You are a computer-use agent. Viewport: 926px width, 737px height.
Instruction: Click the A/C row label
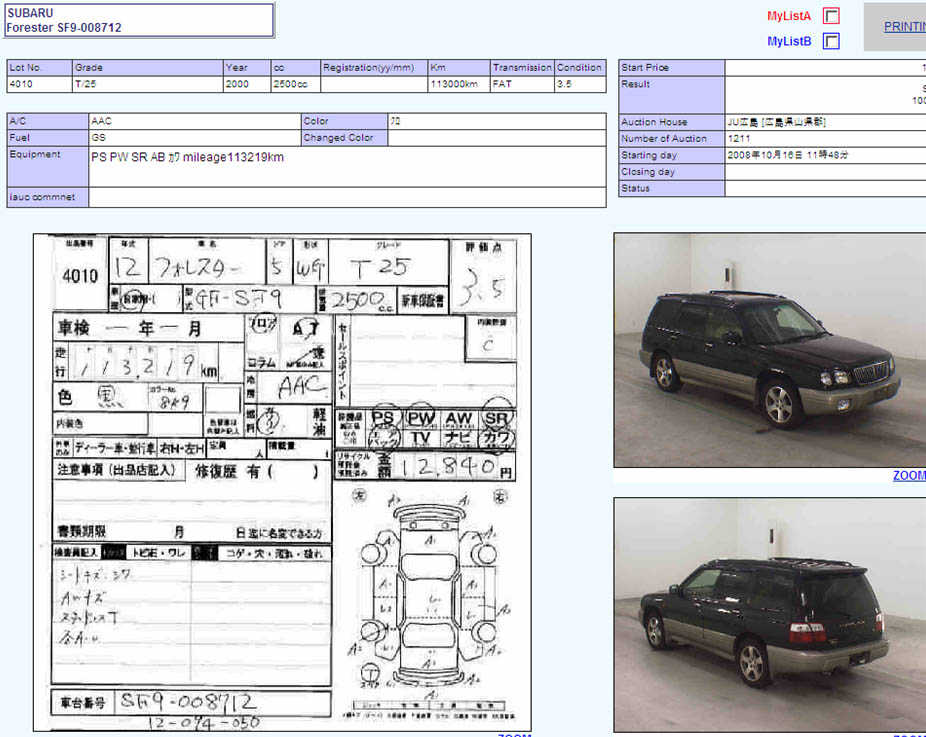[x=47, y=121]
